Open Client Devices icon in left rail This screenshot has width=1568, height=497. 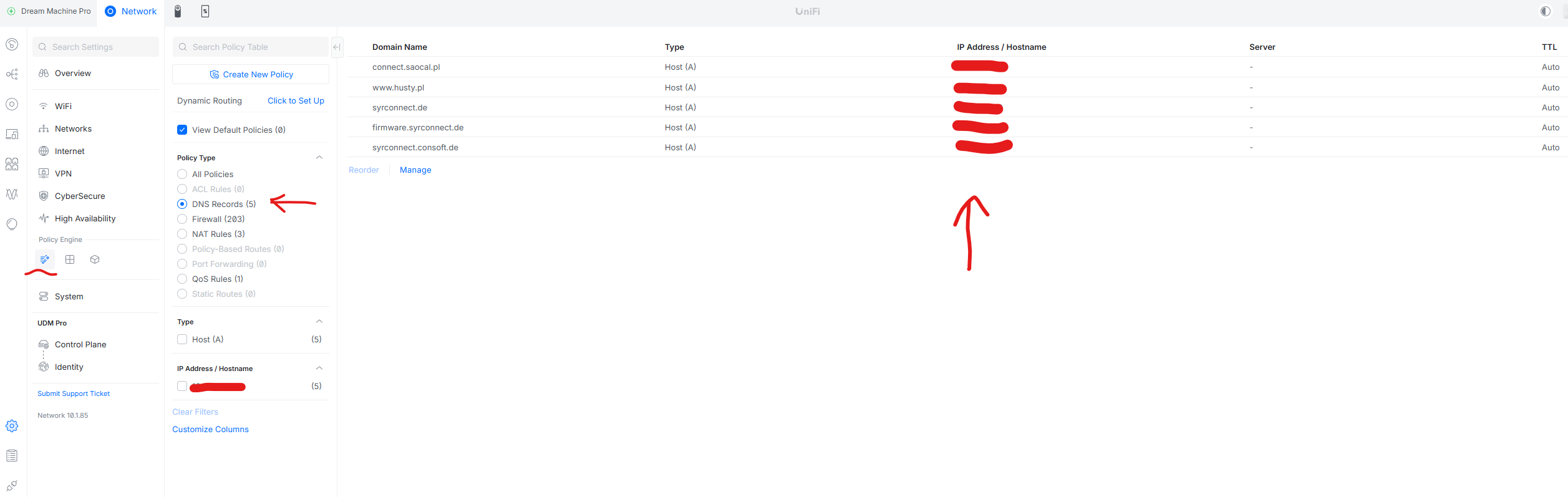(x=12, y=134)
